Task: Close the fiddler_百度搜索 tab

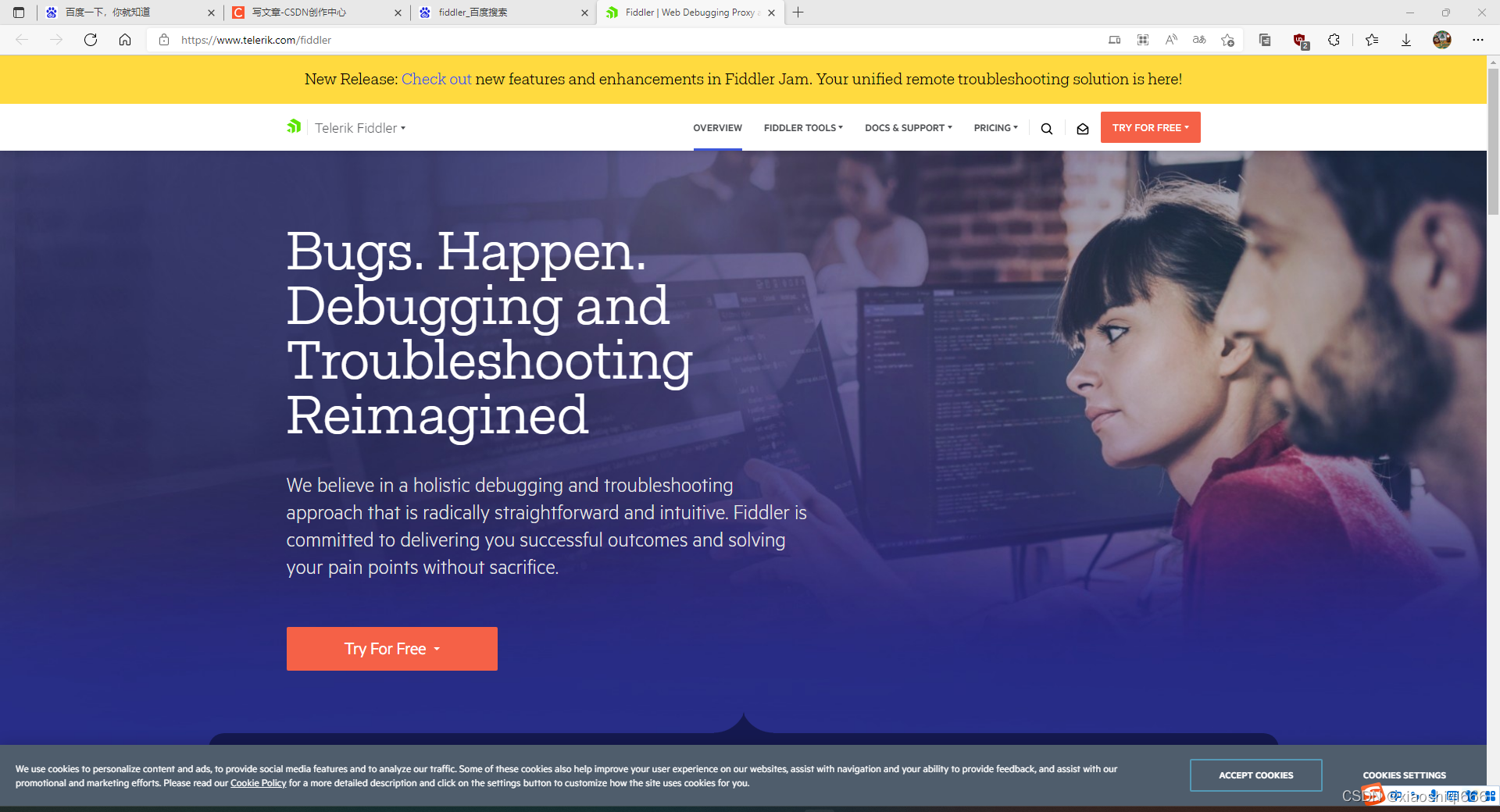Action: tap(584, 12)
